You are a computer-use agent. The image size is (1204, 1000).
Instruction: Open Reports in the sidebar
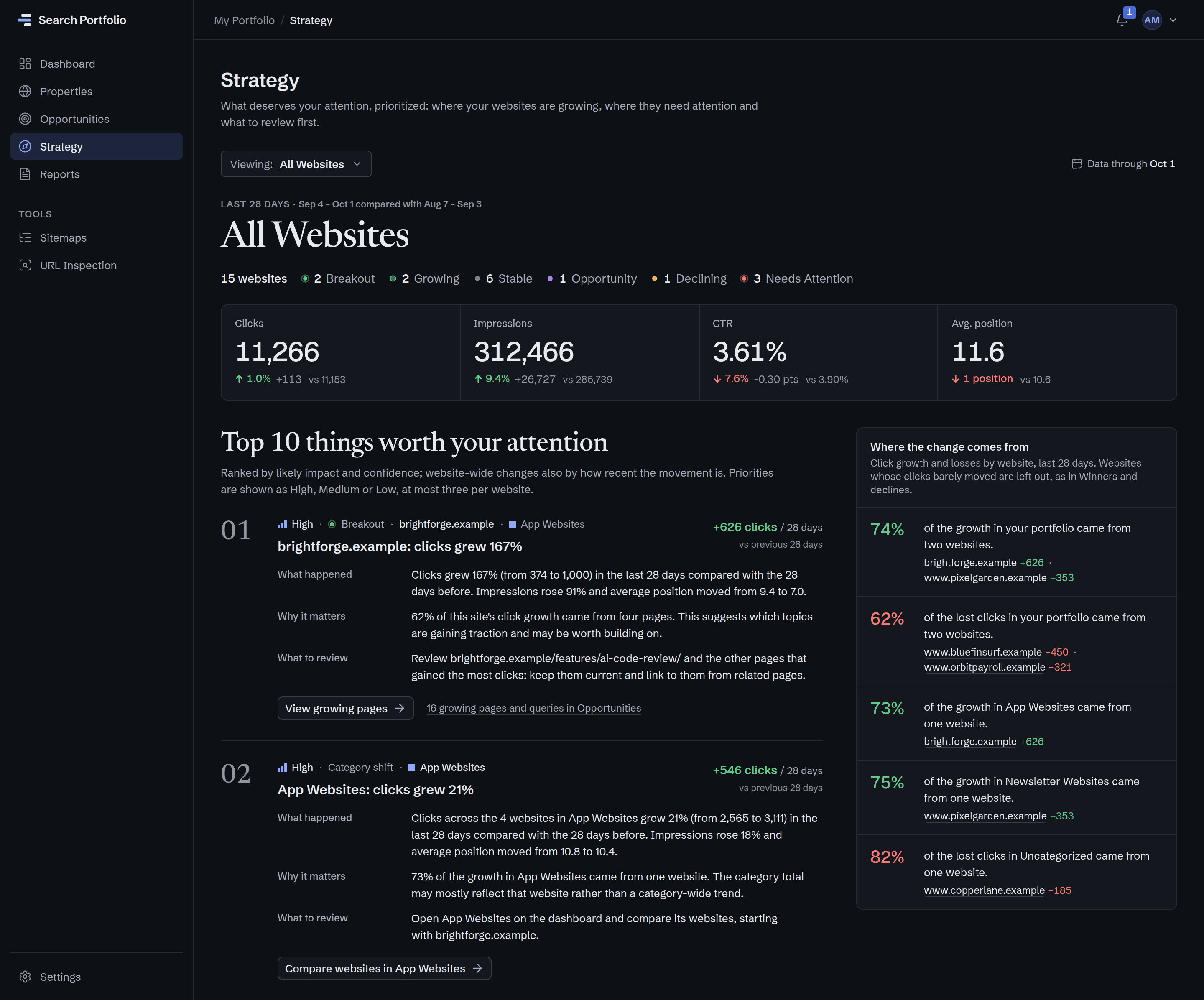[x=96, y=174]
